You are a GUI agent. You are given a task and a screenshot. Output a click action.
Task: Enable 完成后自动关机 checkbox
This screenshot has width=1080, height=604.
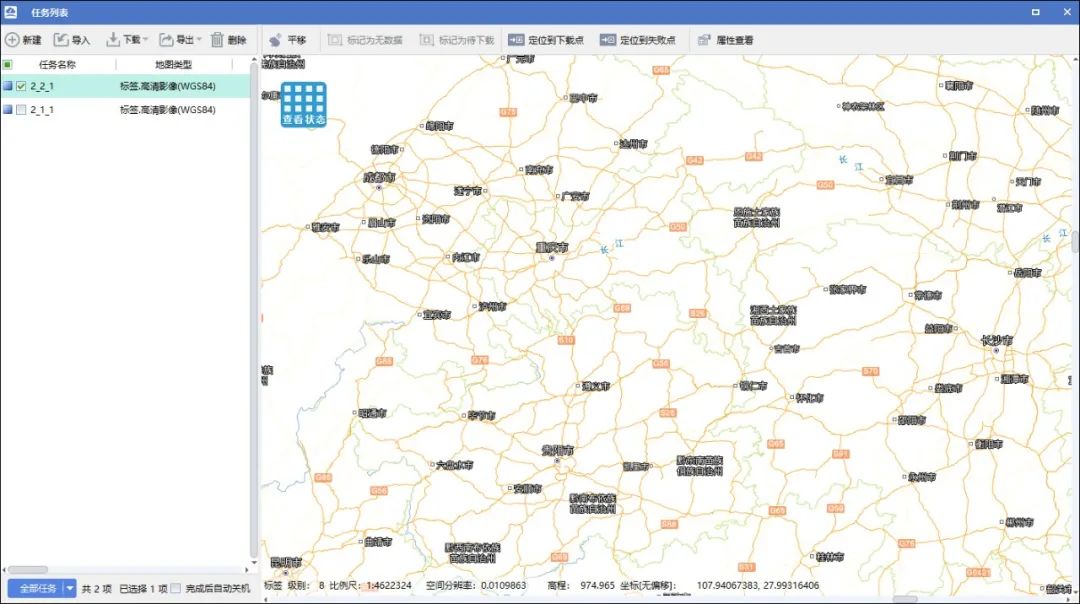point(176,588)
